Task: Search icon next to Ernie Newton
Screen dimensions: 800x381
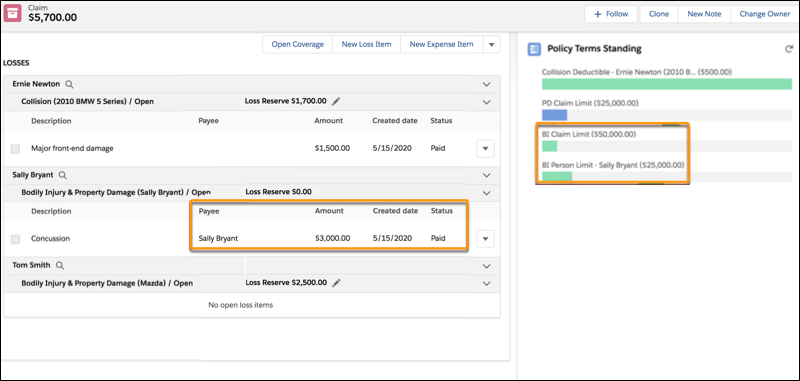Action: 69,84
